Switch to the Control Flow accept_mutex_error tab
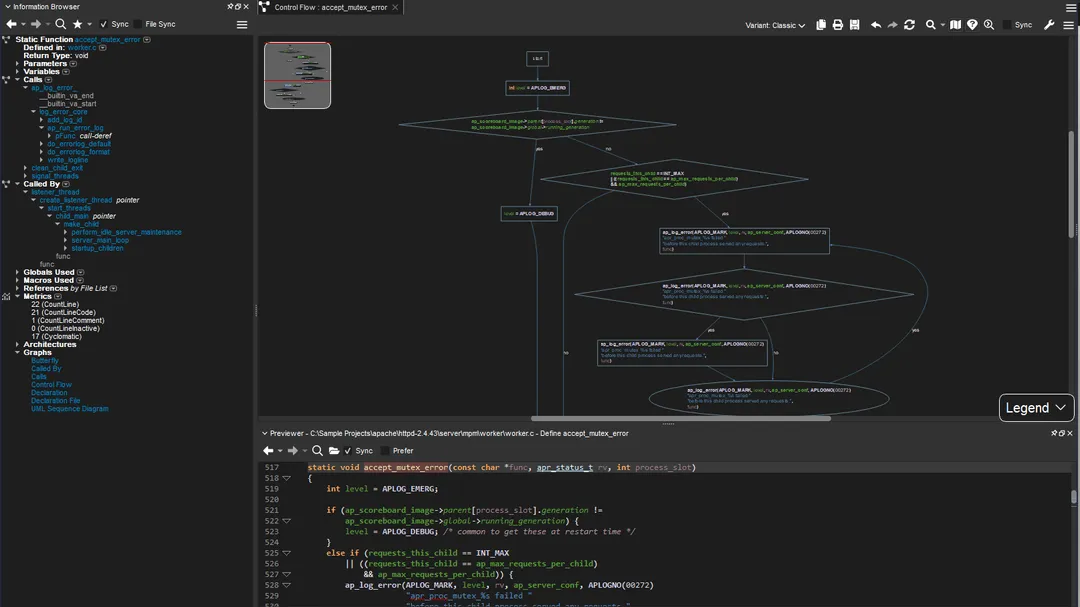Screen dimensions: 1080x607 point(330,6)
